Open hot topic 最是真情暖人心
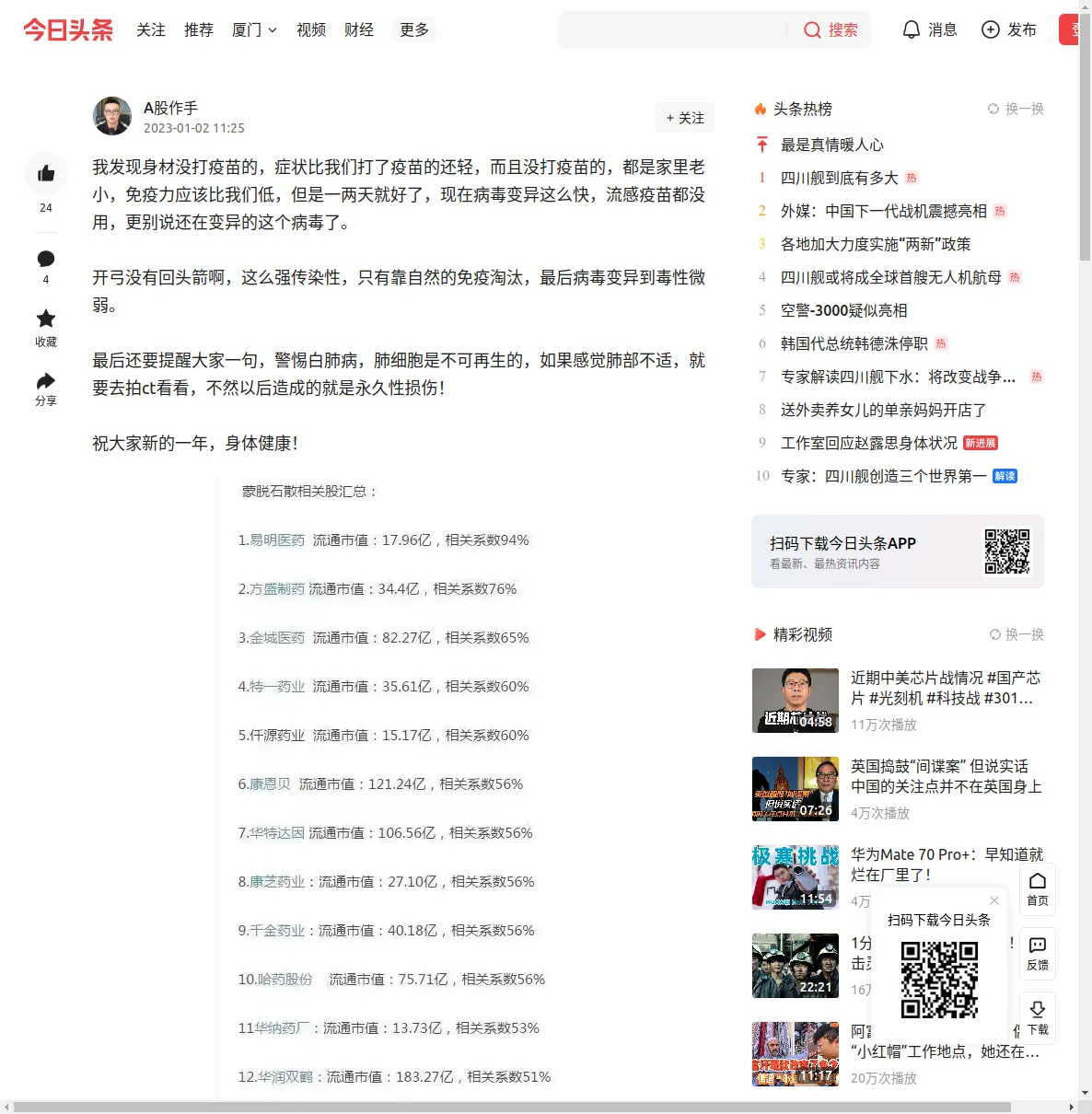This screenshot has width=1092, height=1114. click(x=832, y=145)
